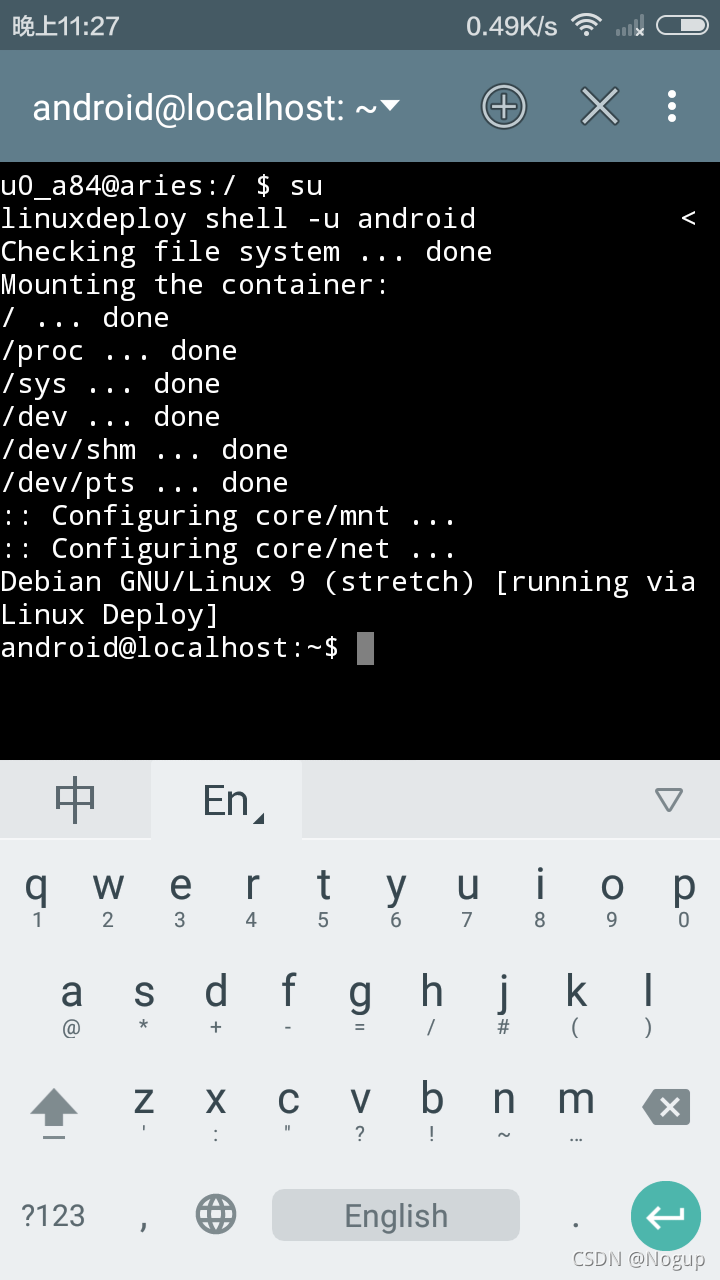The height and width of the screenshot is (1280, 720).
Task: Tap the period key
Action: click(x=576, y=1218)
